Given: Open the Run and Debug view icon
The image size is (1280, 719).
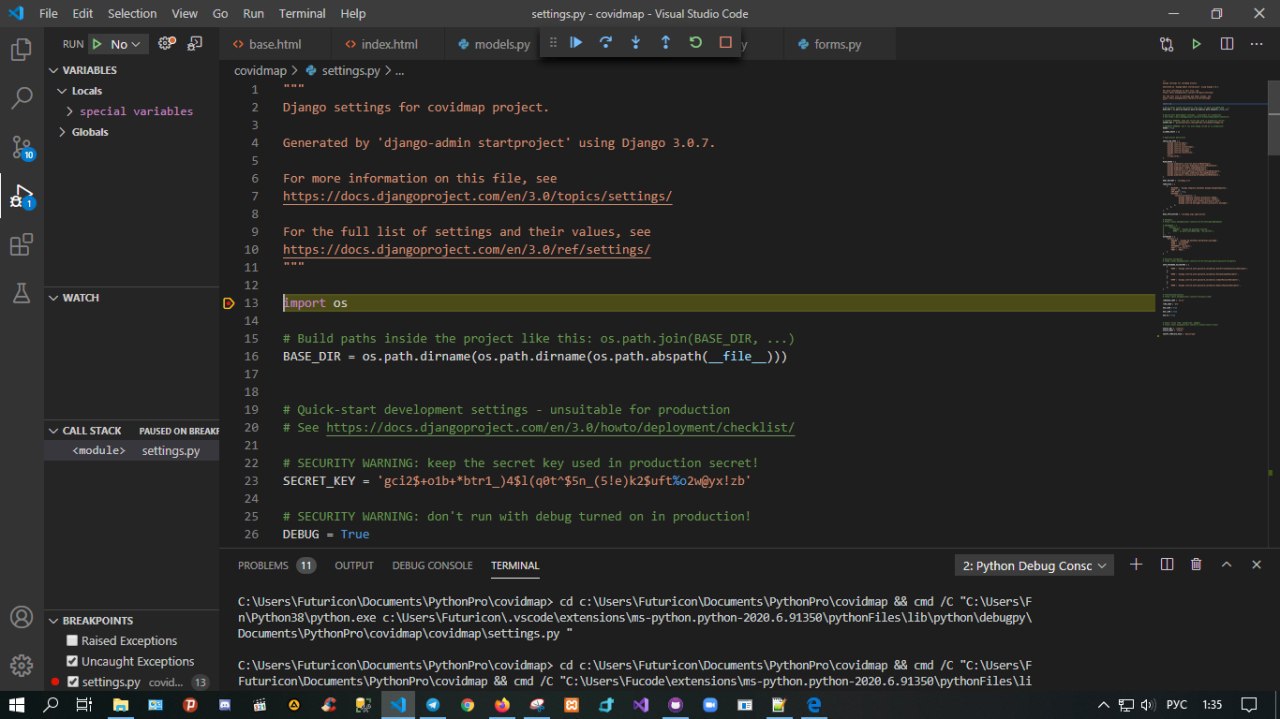Looking at the screenshot, I should tap(21, 196).
